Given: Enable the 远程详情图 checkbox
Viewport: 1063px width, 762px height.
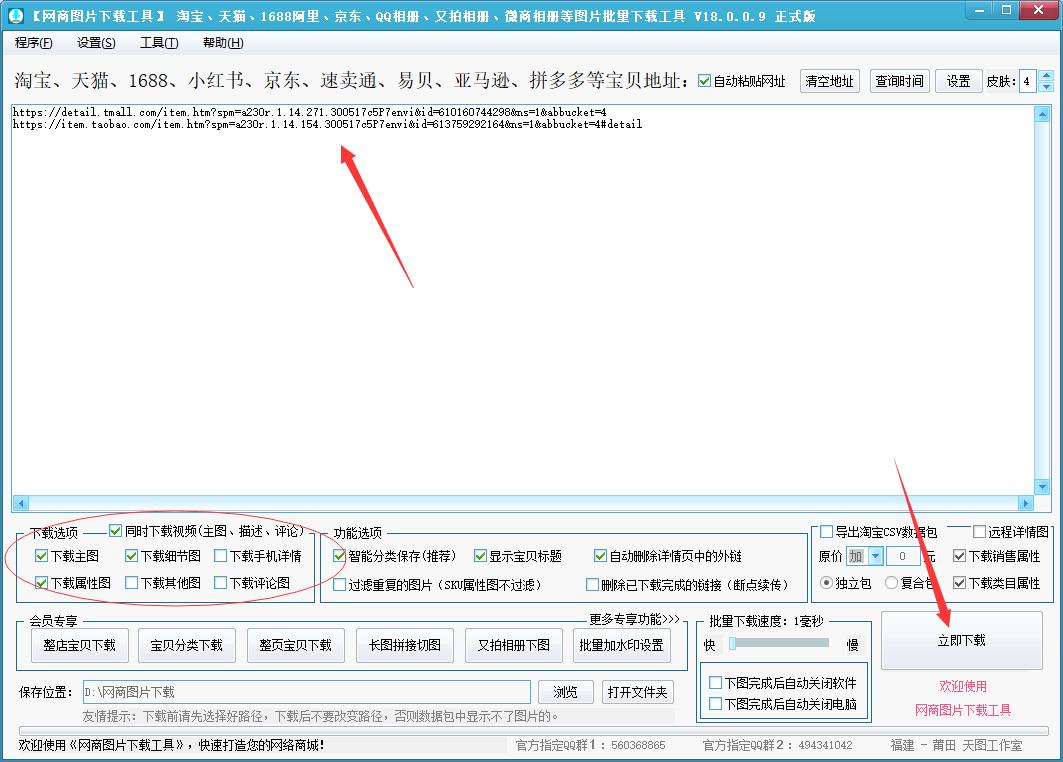Looking at the screenshot, I should pyautogui.click(x=979, y=532).
